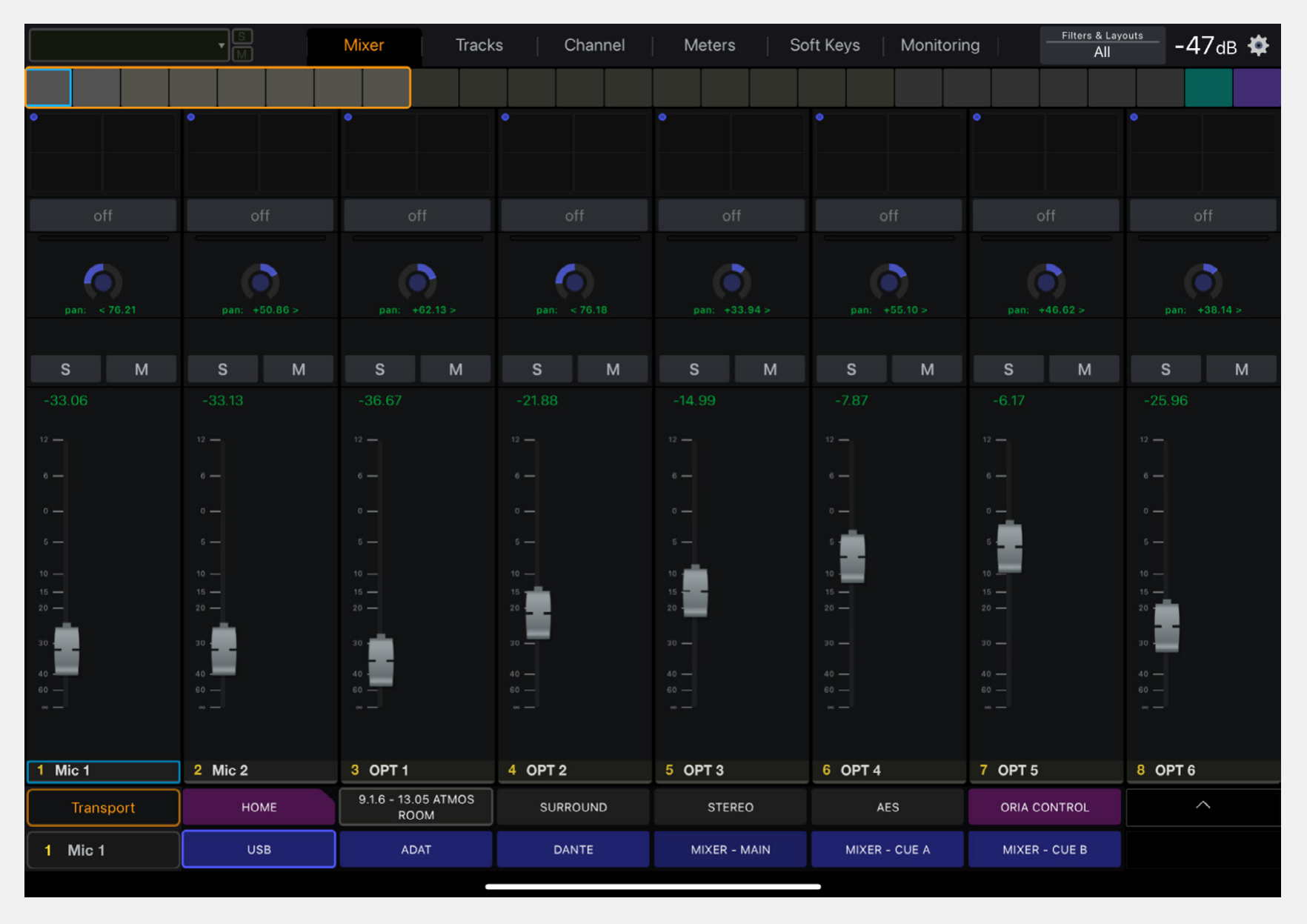Click the Transport button
The image size is (1307, 924).
[103, 807]
